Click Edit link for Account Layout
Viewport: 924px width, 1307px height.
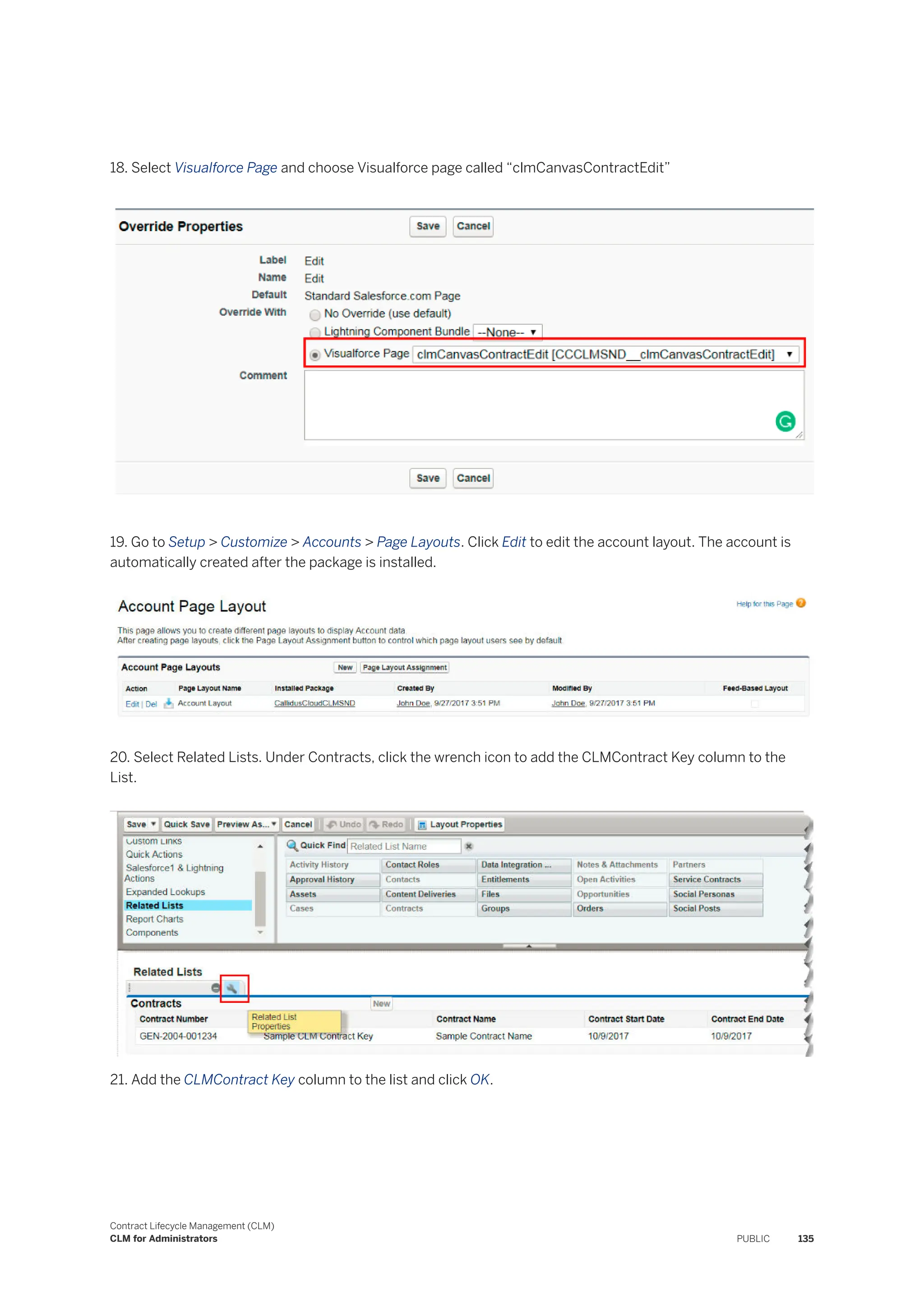(132, 704)
